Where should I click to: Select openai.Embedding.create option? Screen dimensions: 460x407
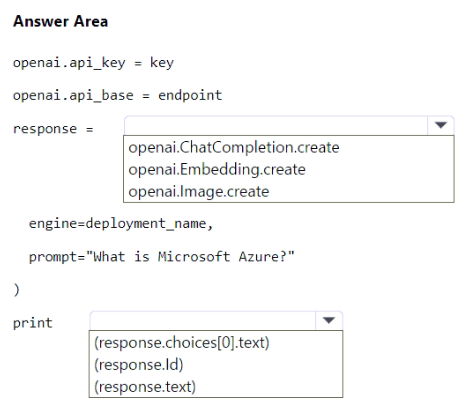pyautogui.click(x=217, y=169)
